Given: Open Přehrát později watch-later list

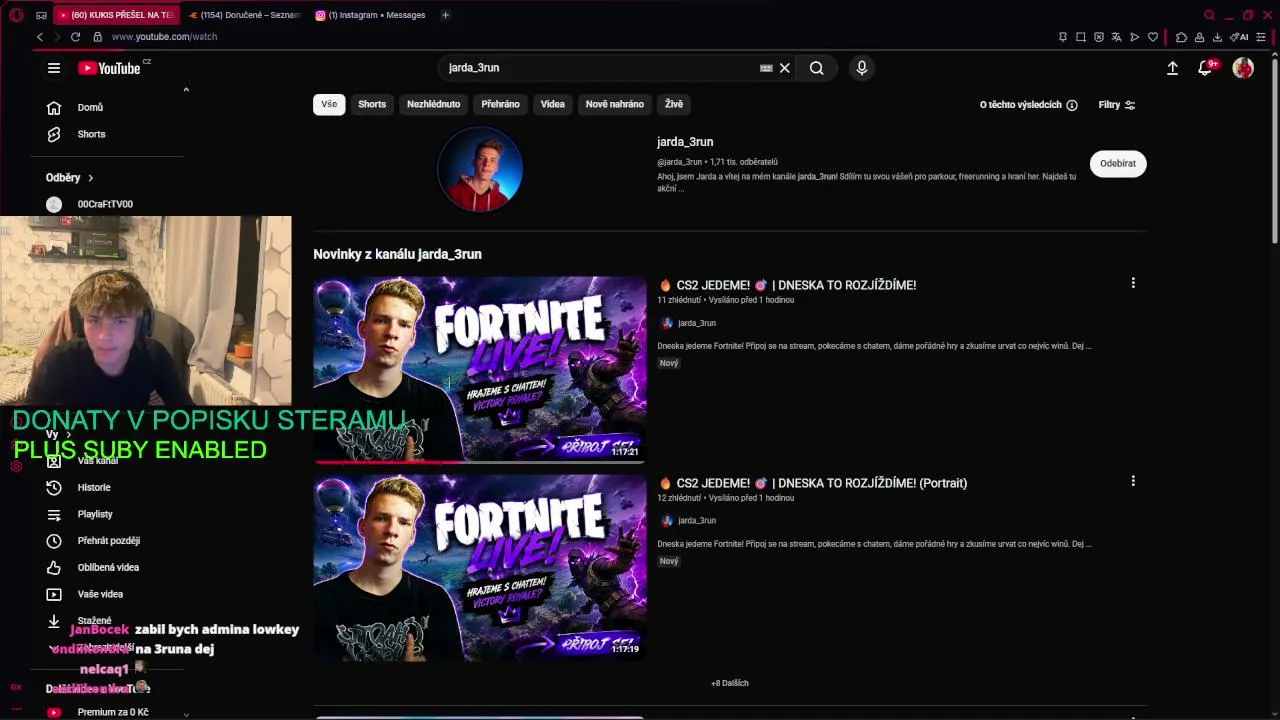Looking at the screenshot, I should (107, 541).
